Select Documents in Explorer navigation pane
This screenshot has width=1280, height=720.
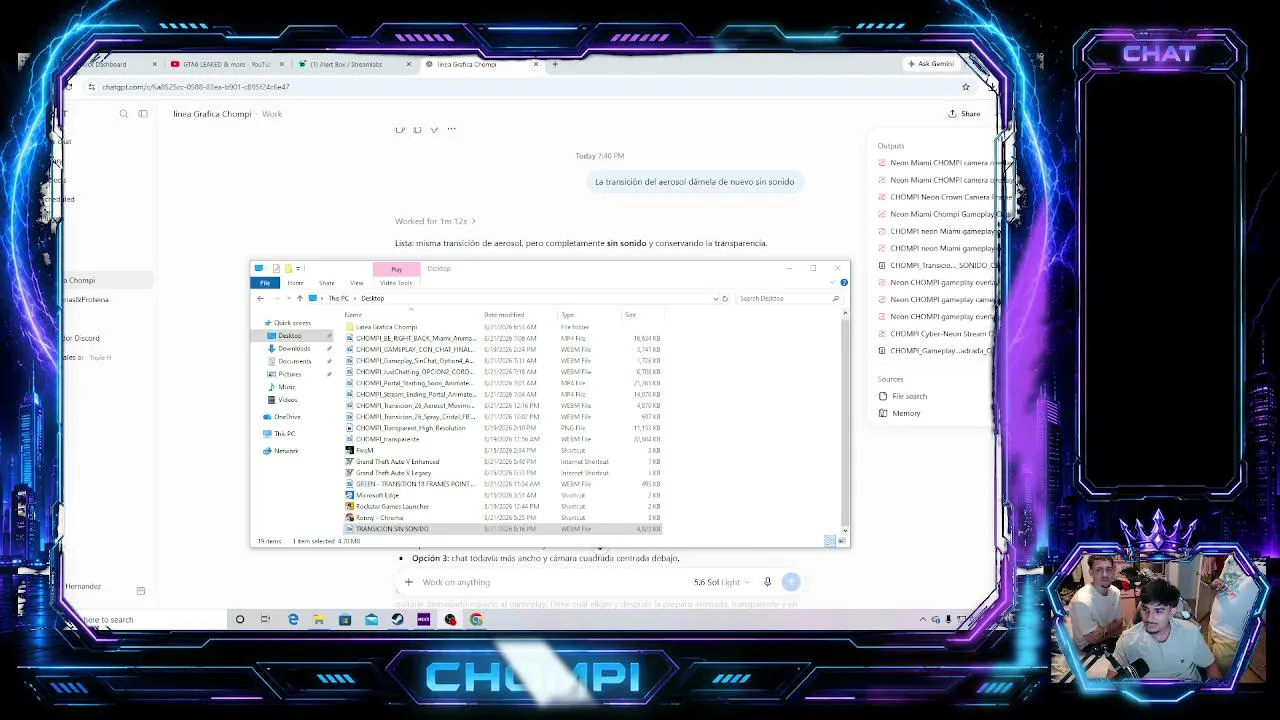[294, 361]
